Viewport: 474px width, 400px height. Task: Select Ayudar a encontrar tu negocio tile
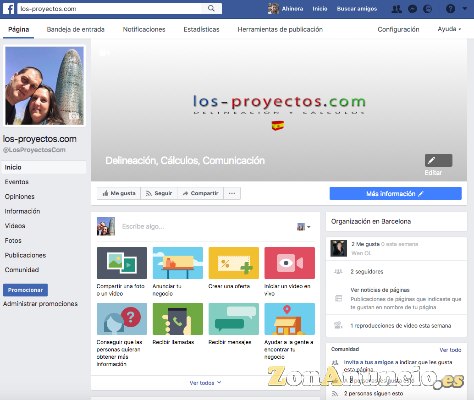coord(289,331)
